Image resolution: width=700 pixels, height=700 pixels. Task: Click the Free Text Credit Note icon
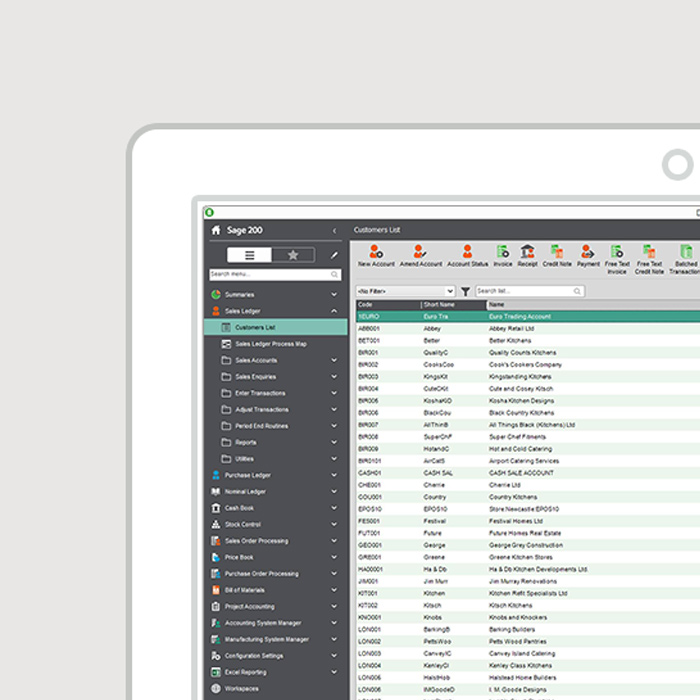pos(649,251)
